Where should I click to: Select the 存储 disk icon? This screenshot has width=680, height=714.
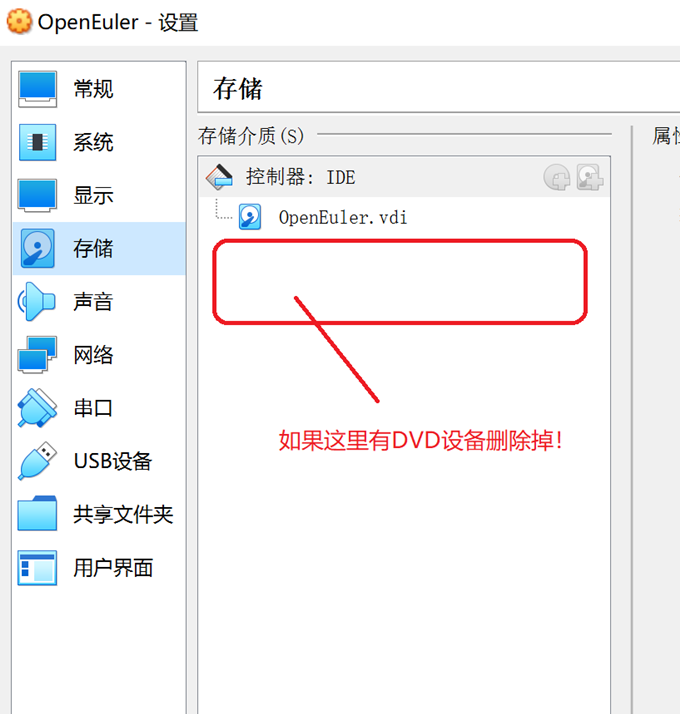37,249
